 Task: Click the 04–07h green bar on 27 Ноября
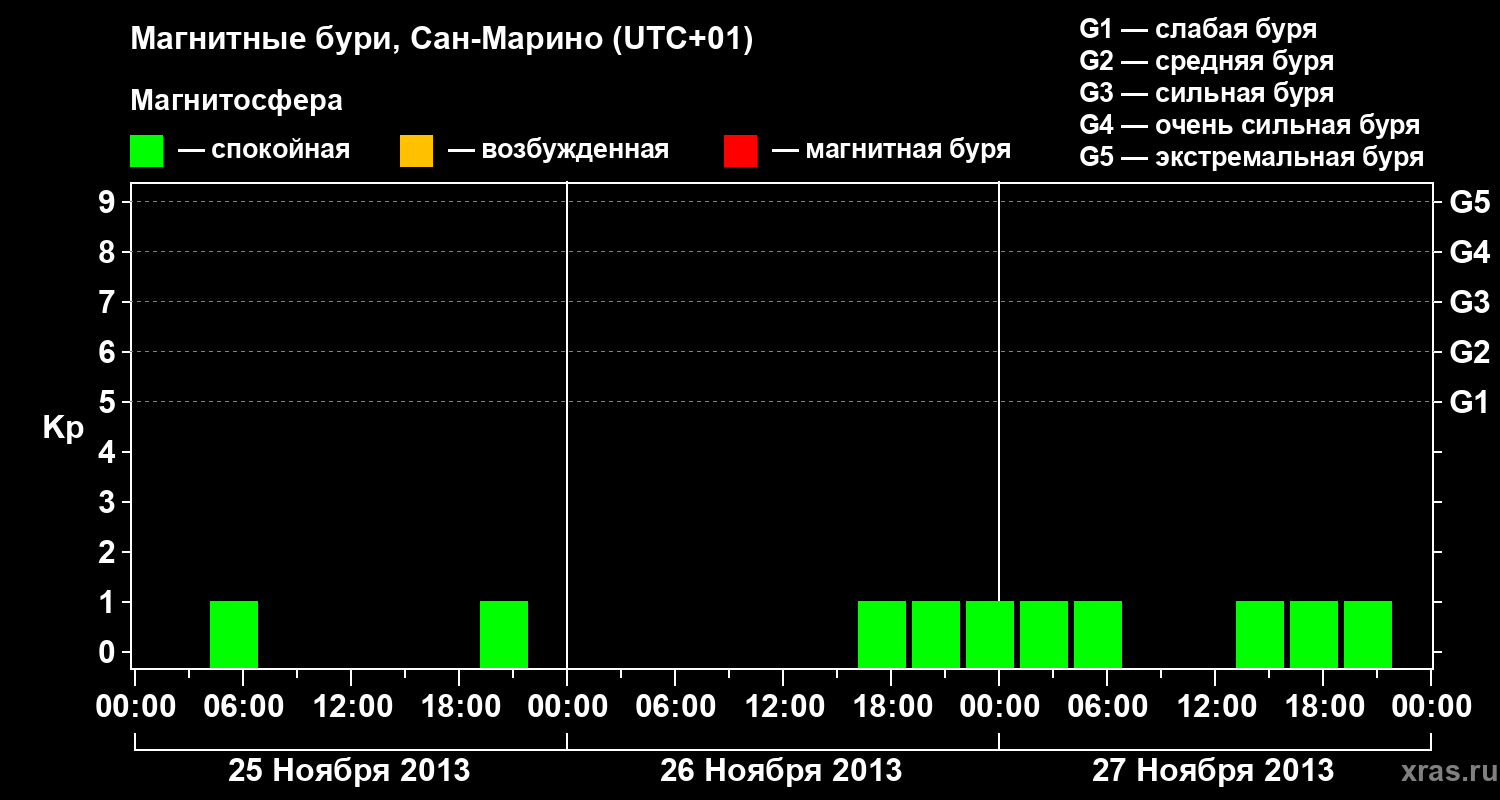[x=1098, y=634]
